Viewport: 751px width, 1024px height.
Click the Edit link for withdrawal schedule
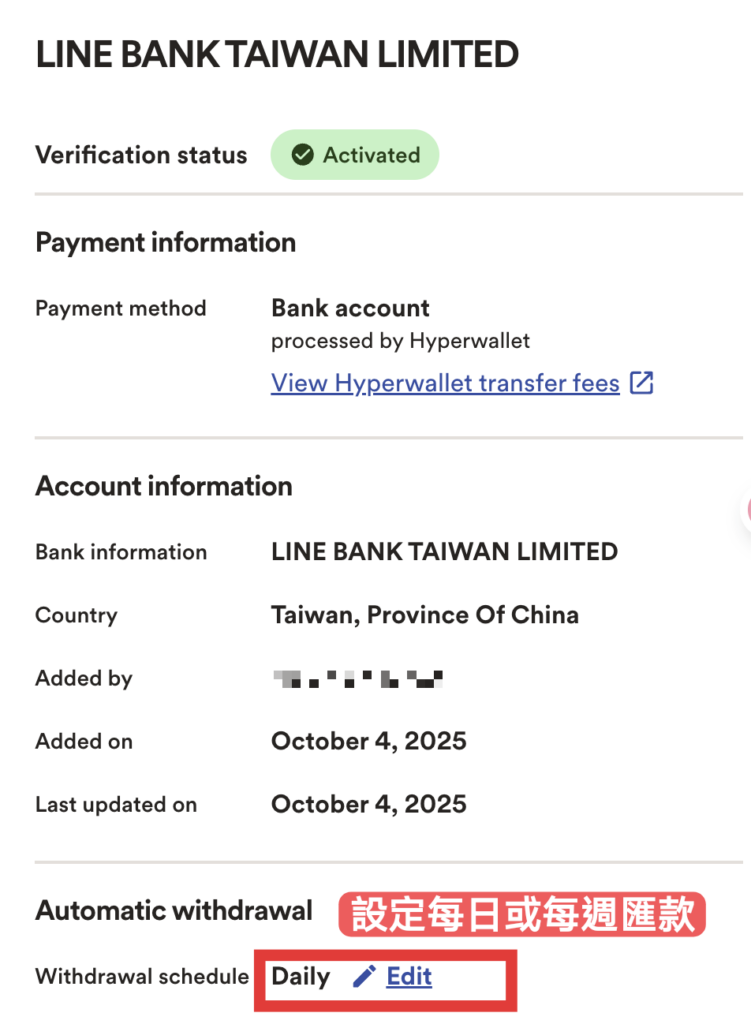pos(409,977)
